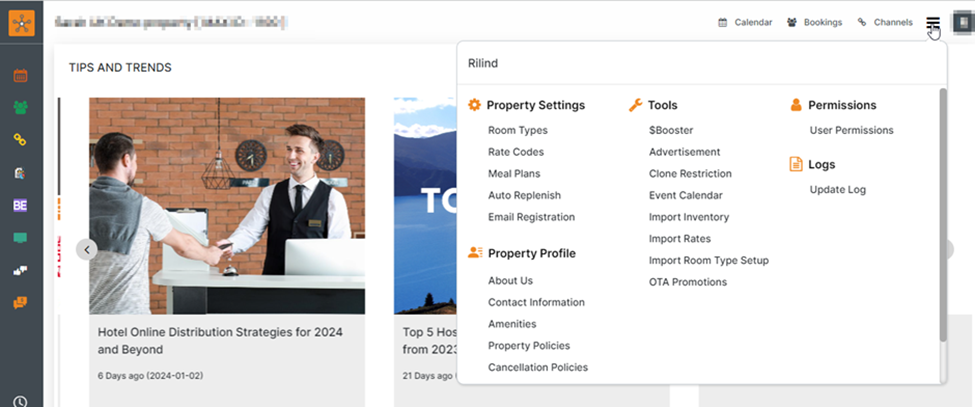This screenshot has width=975, height=407.
Task: Choose $Booster in the Tools menu
Action: click(x=670, y=130)
